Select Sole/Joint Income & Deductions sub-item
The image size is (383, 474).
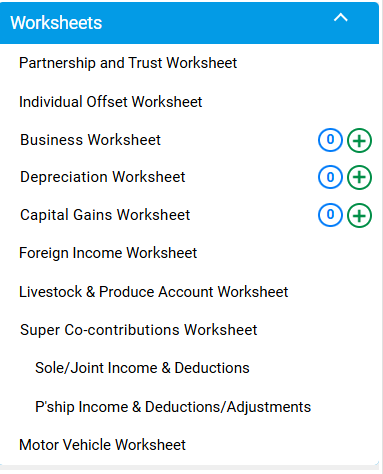[x=142, y=368]
